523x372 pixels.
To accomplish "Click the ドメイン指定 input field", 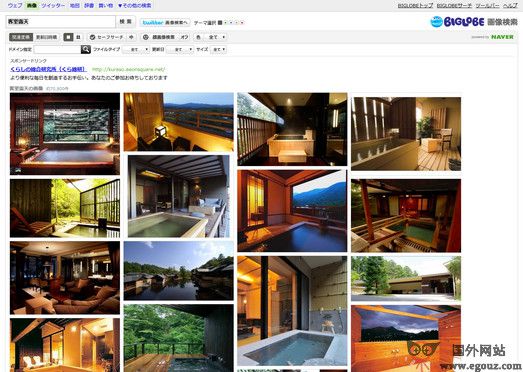I will [57, 49].
